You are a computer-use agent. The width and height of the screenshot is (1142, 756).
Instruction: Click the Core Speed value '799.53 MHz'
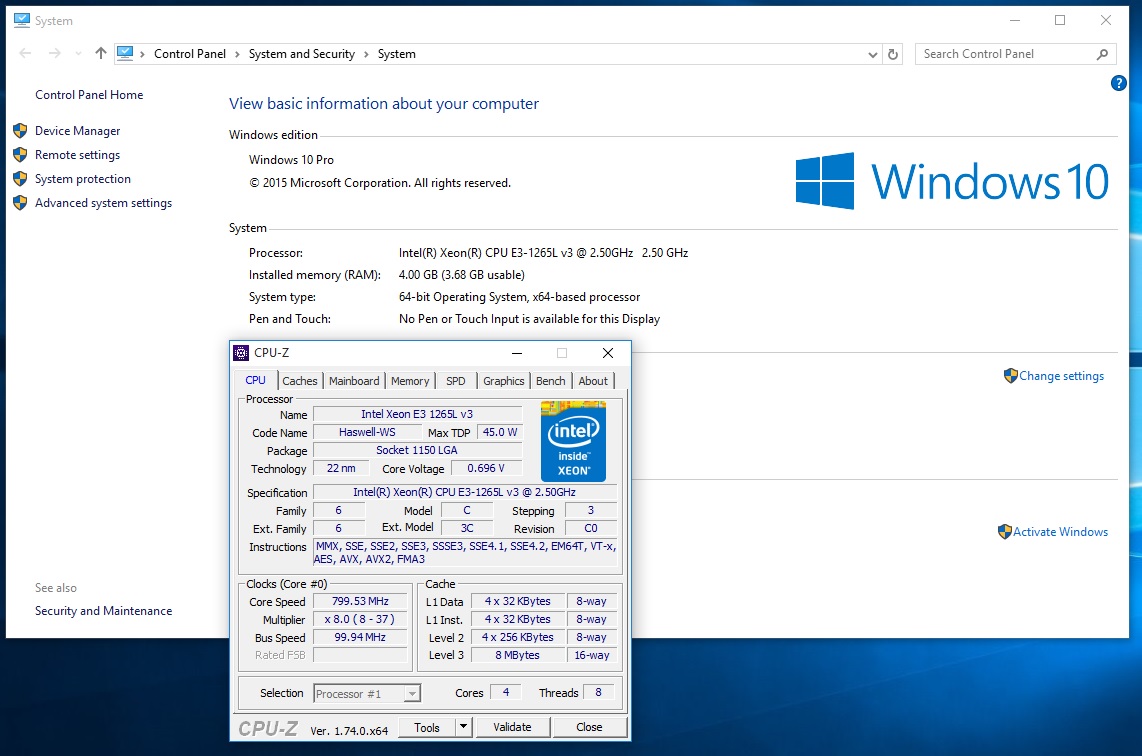pos(361,602)
